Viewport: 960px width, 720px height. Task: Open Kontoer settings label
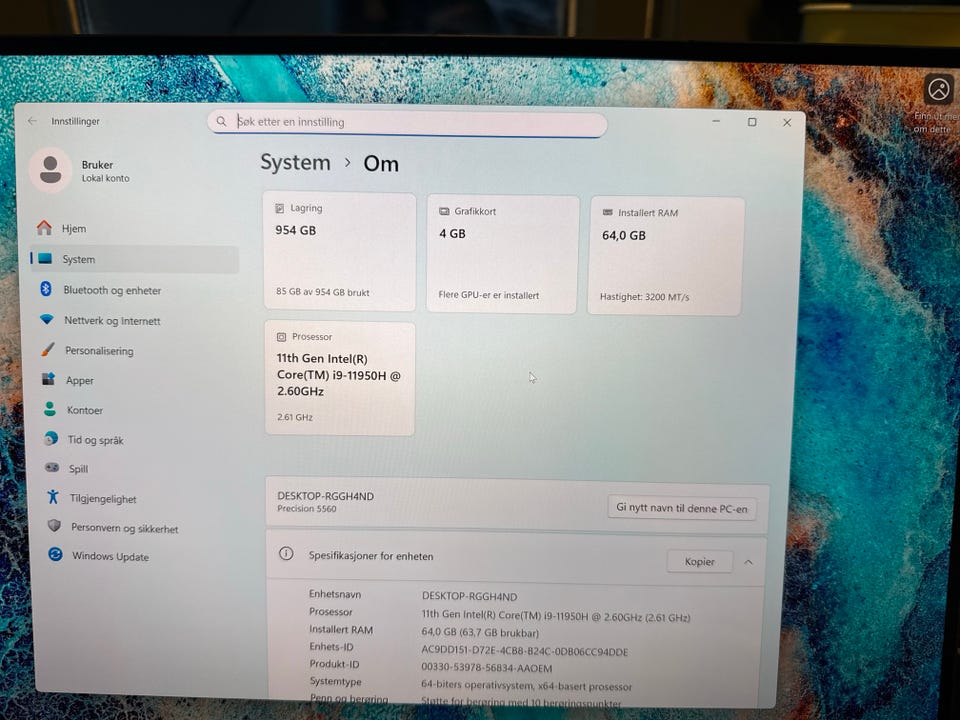pos(84,410)
